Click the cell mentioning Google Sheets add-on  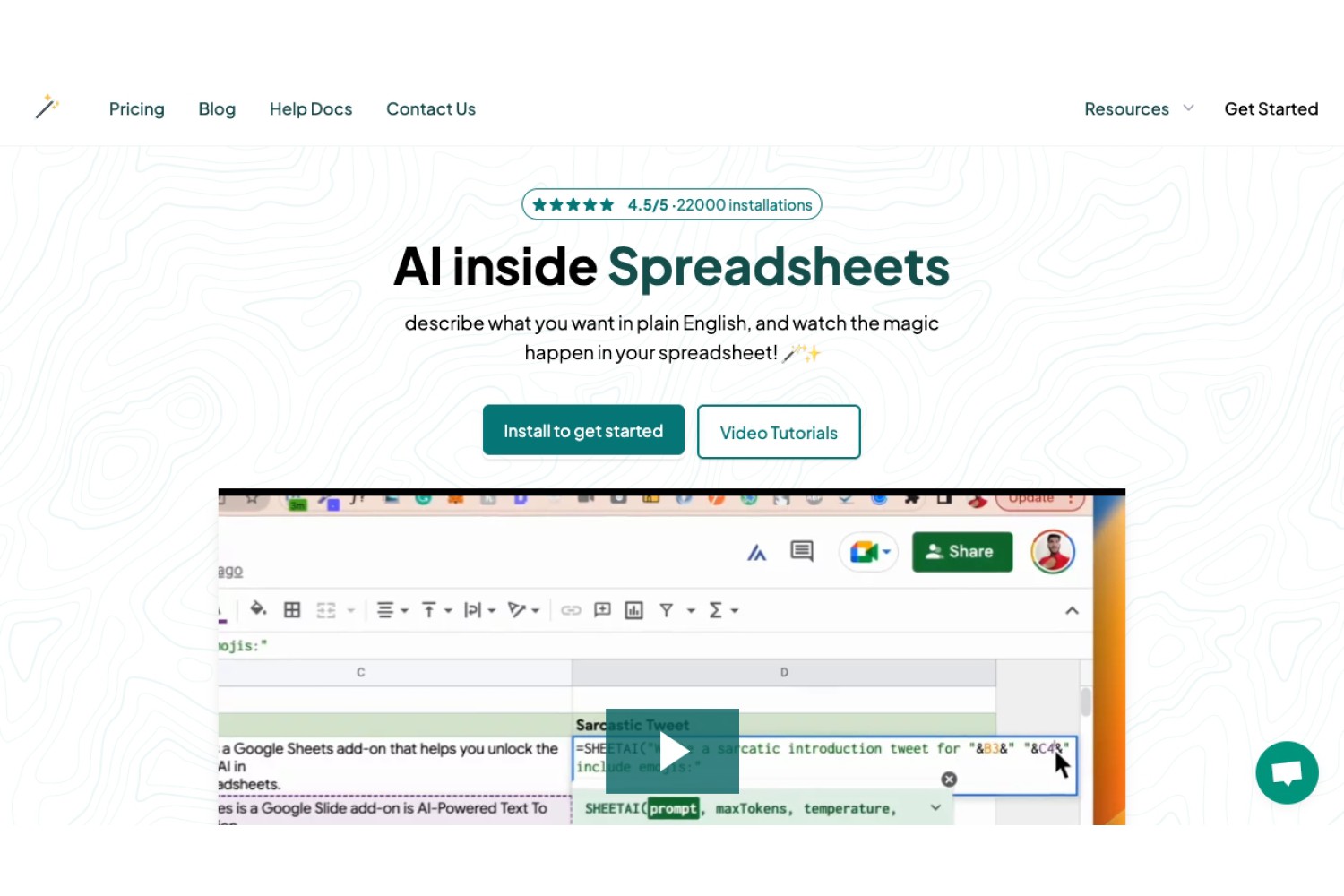pyautogui.click(x=395, y=766)
